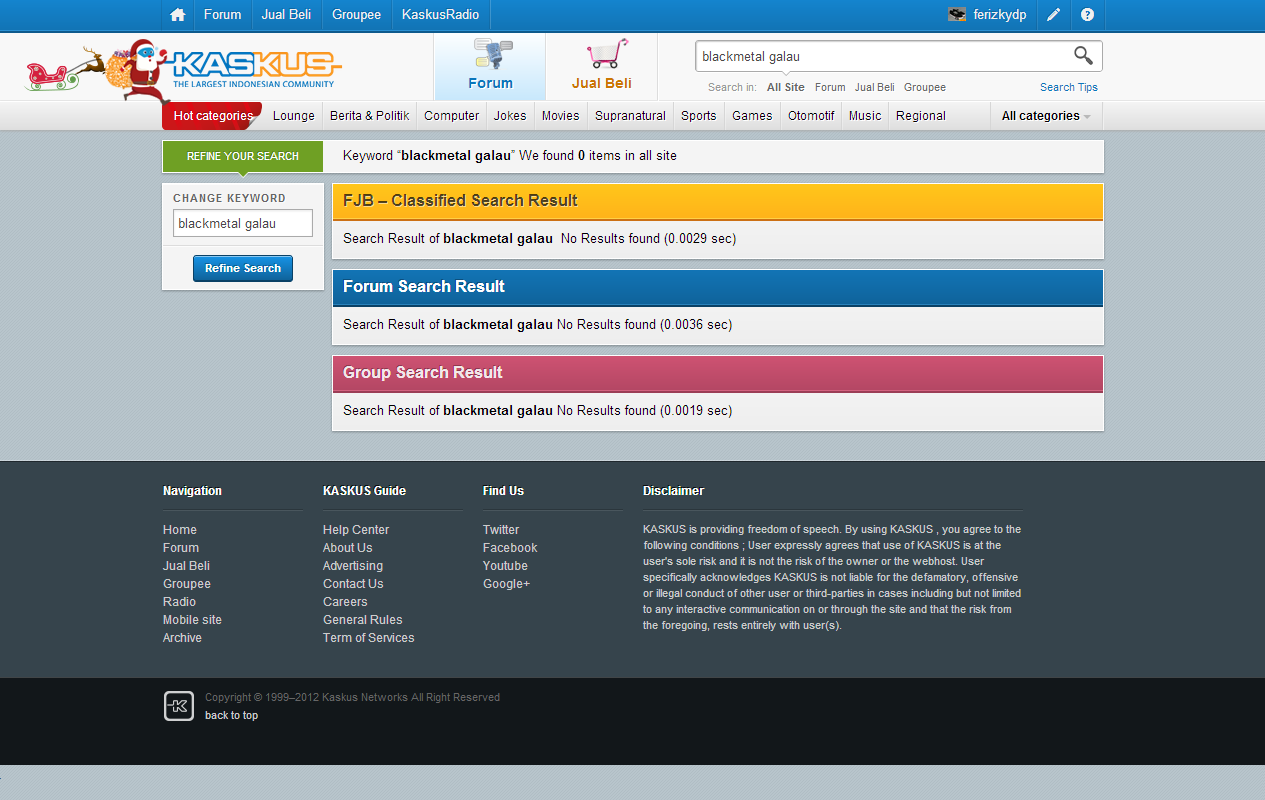
Task: Open Forum in the top bar
Action: 222,15
